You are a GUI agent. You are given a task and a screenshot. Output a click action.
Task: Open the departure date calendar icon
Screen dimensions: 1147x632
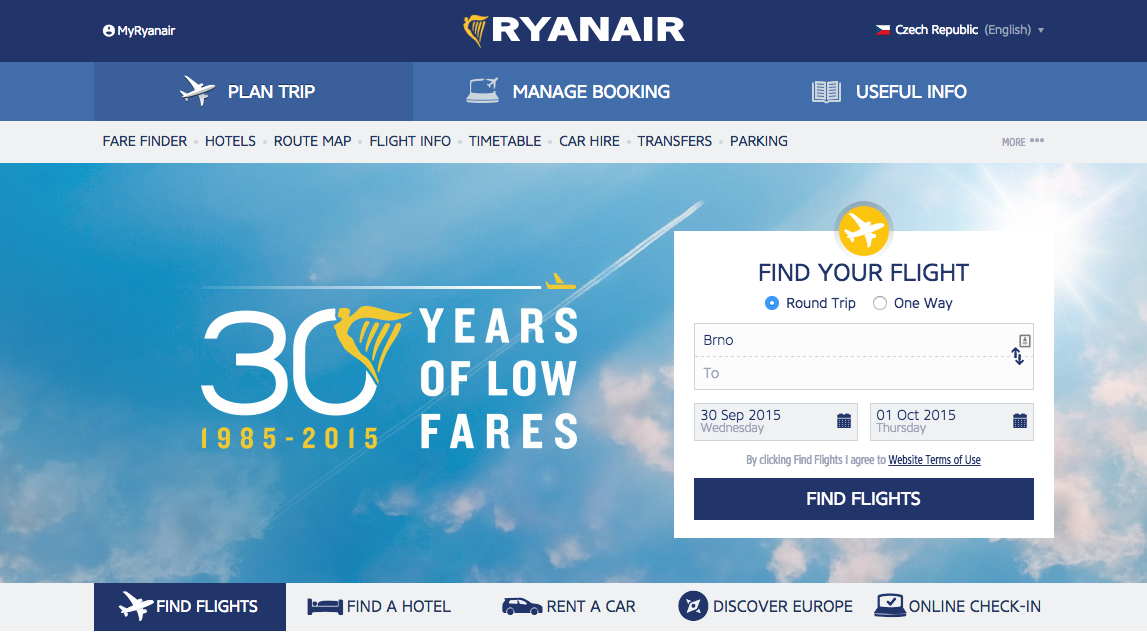(843, 421)
